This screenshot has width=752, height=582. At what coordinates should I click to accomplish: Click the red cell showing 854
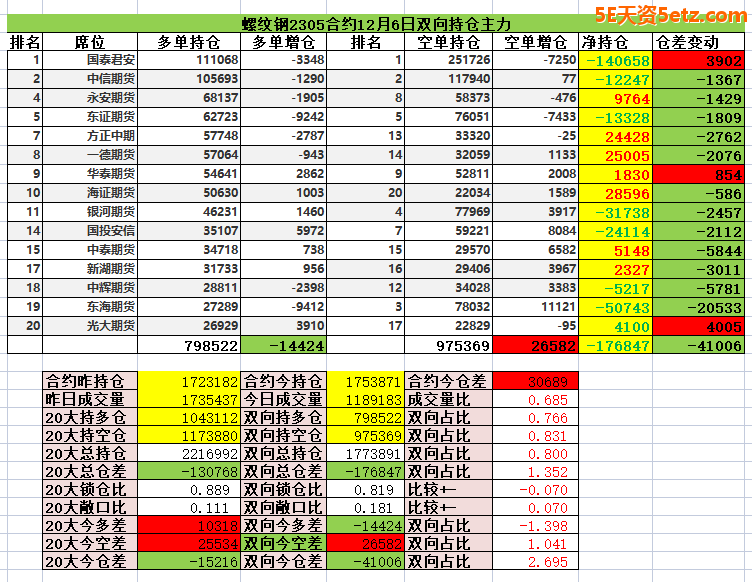(x=698, y=175)
